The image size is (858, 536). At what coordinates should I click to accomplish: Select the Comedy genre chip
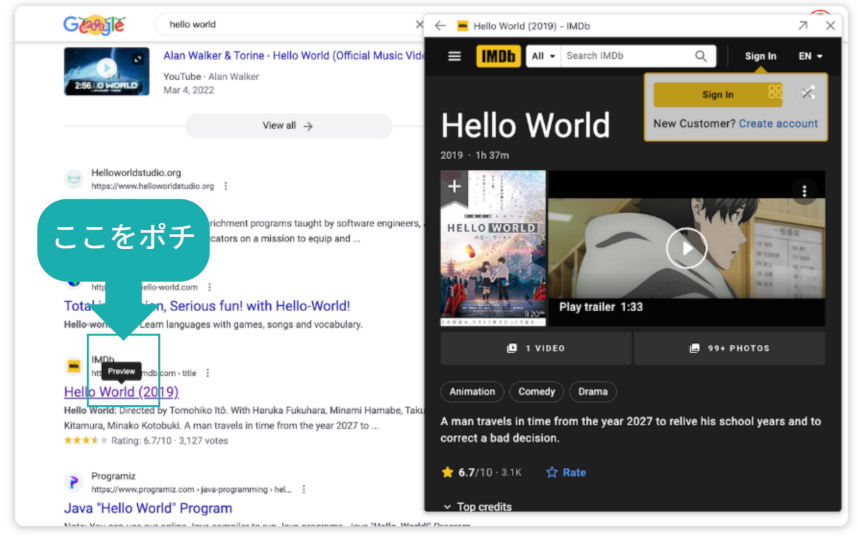(536, 392)
